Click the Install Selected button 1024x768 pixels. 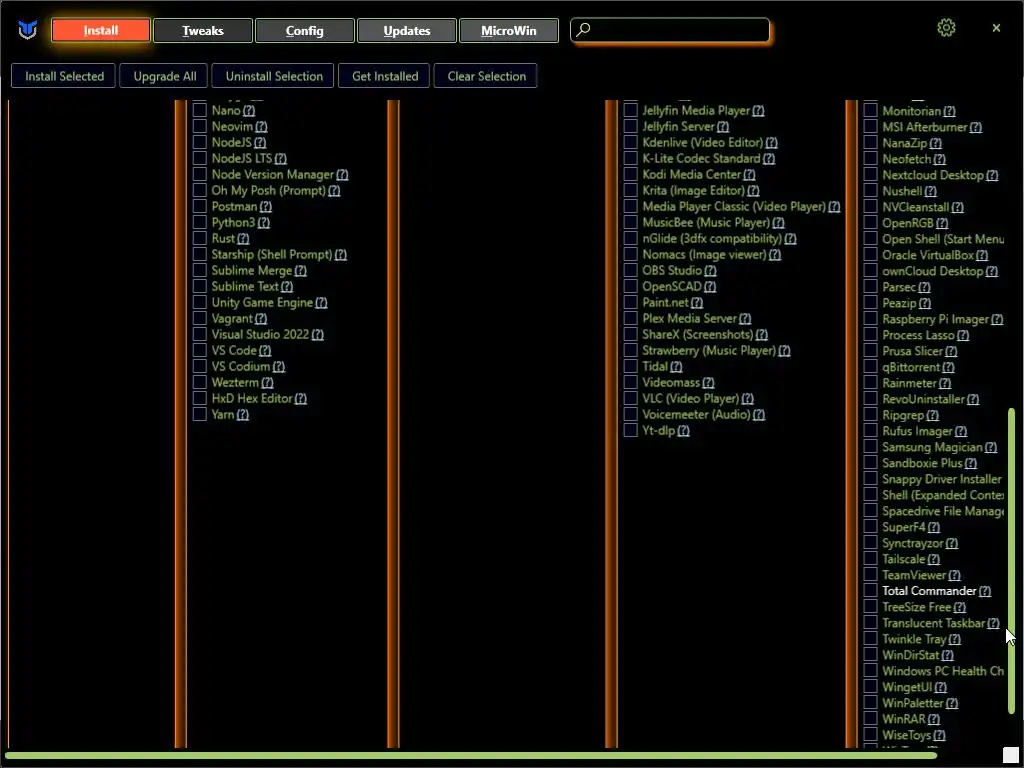pos(64,76)
